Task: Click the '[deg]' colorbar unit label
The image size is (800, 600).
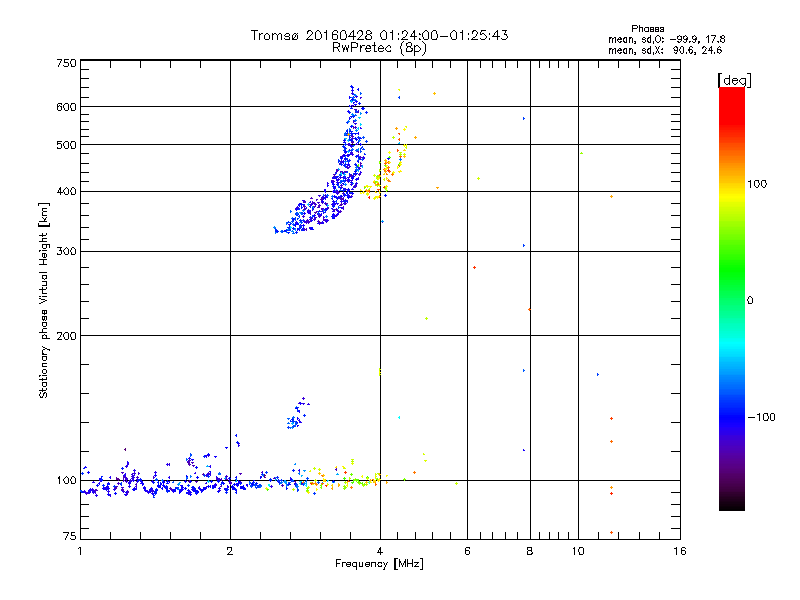Action: (x=734, y=80)
